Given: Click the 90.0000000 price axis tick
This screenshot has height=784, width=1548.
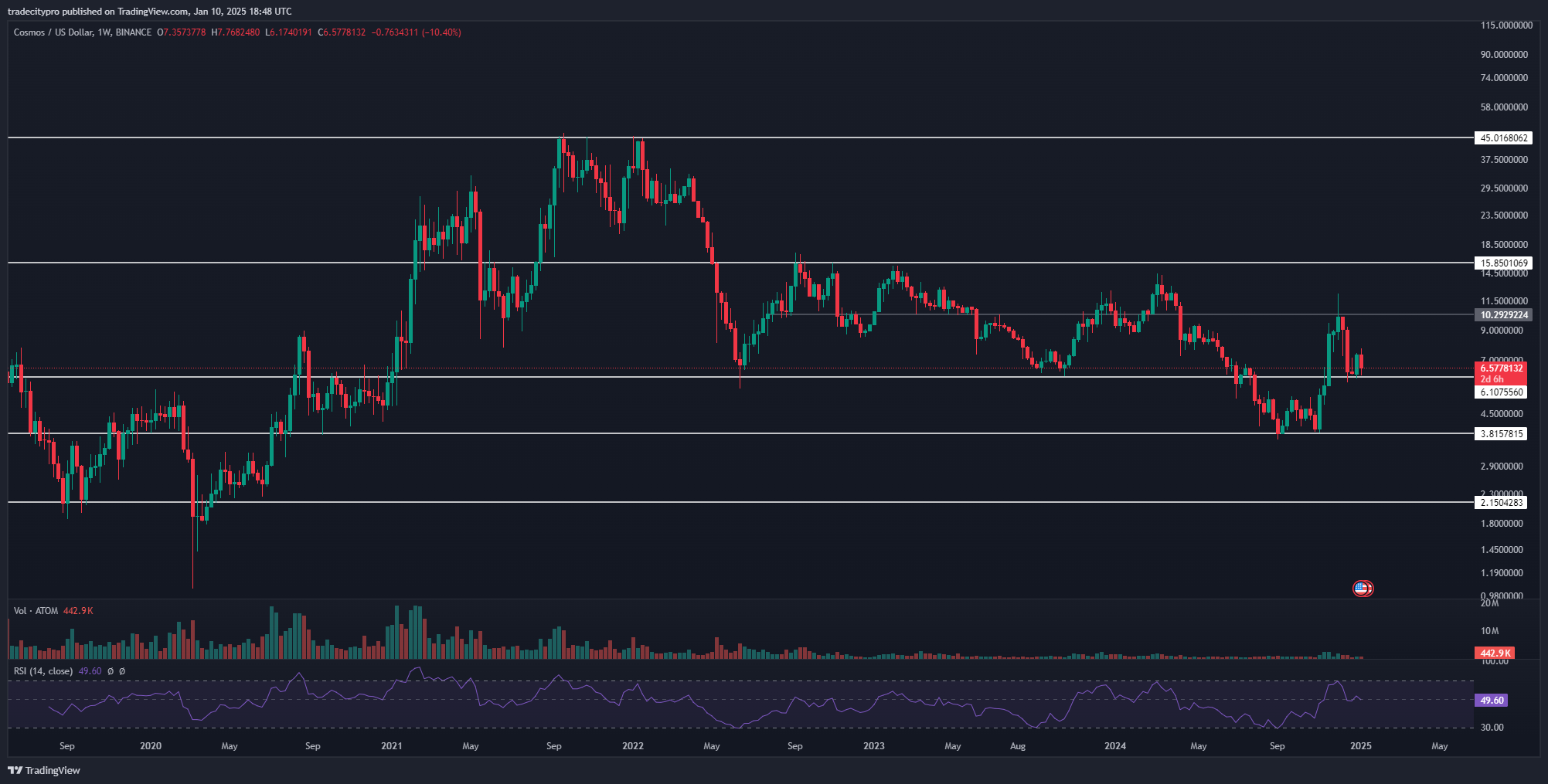Looking at the screenshot, I should [x=1504, y=55].
